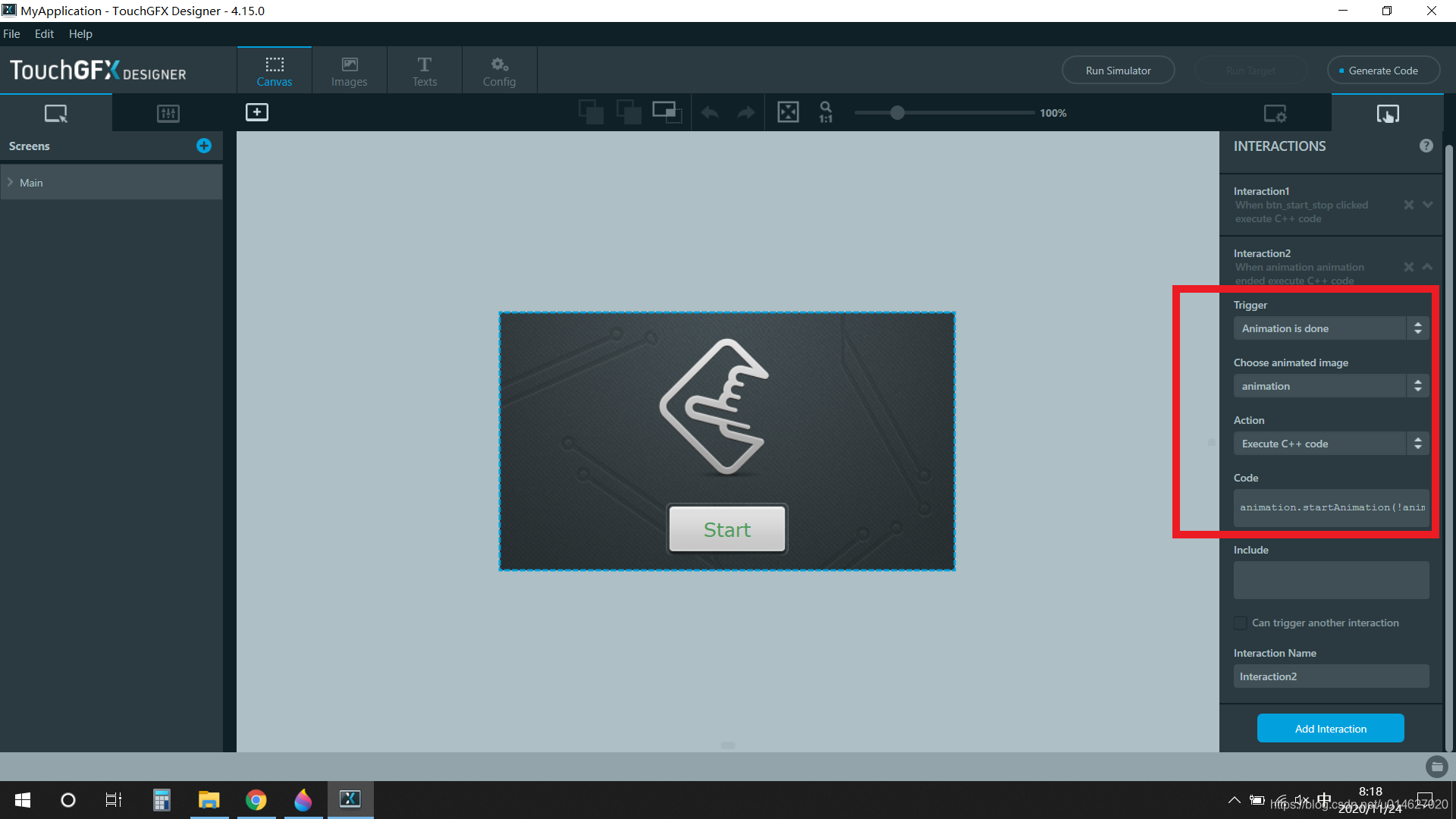Switch to the Images tab
This screenshot has width=1456, height=819.
pyautogui.click(x=349, y=71)
